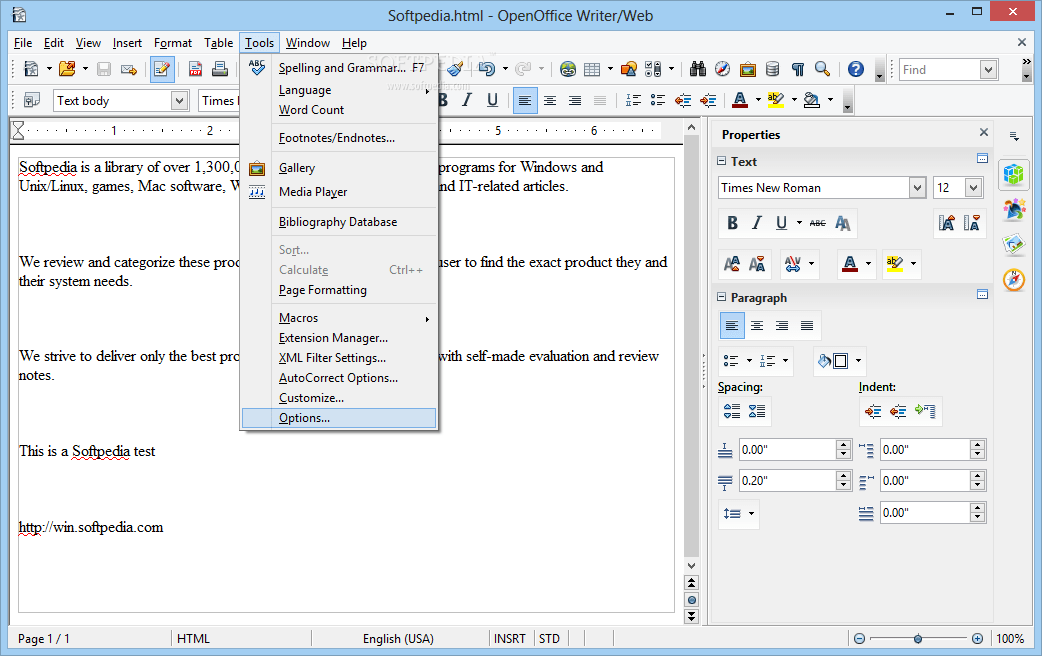
Task: Open the Text body paragraph style dropdown
Action: click(179, 100)
